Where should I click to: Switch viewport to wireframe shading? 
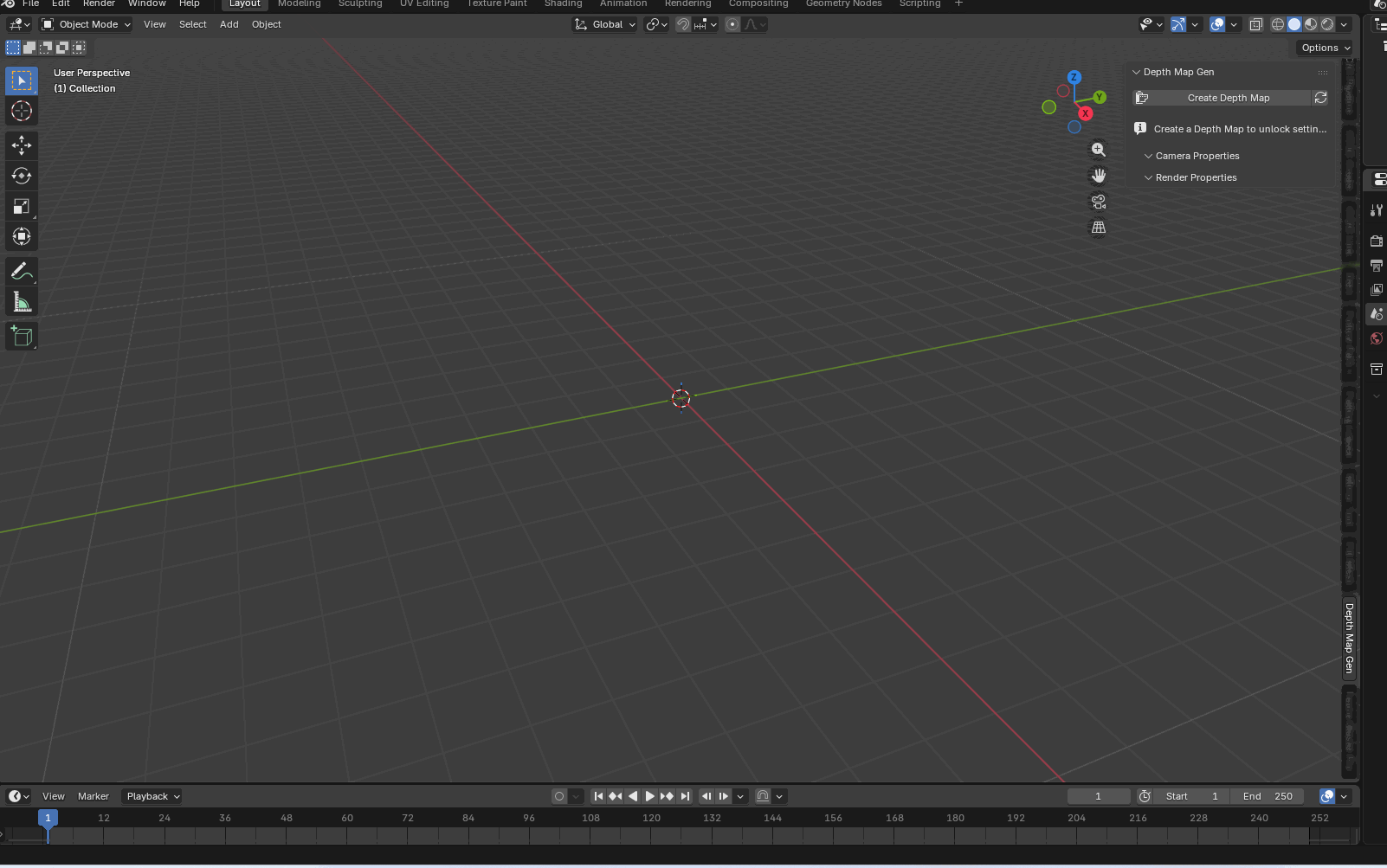pos(1278,24)
